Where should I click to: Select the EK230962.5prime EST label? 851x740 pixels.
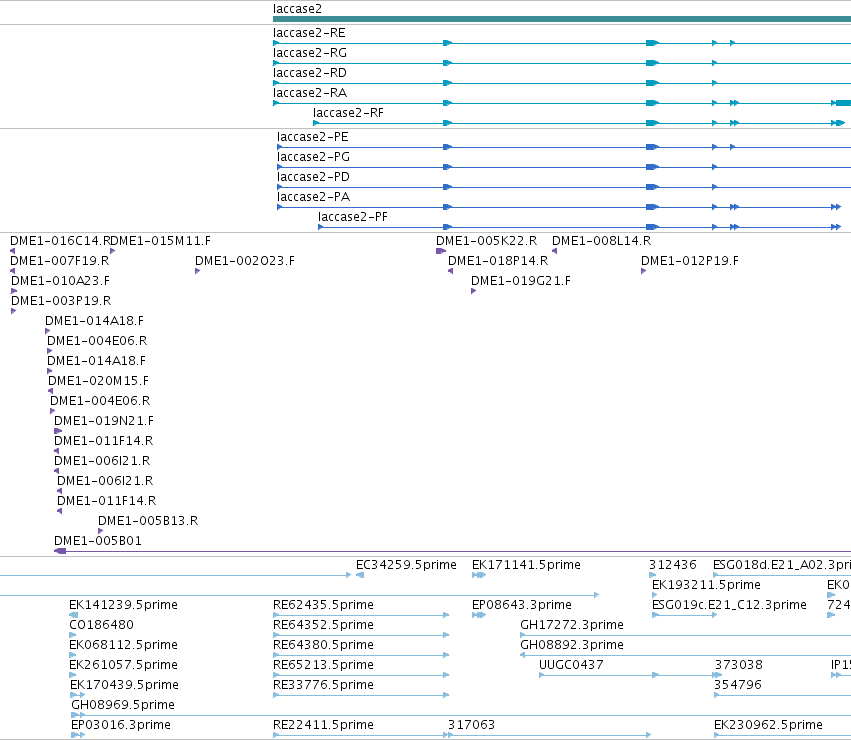pyautogui.click(x=768, y=726)
